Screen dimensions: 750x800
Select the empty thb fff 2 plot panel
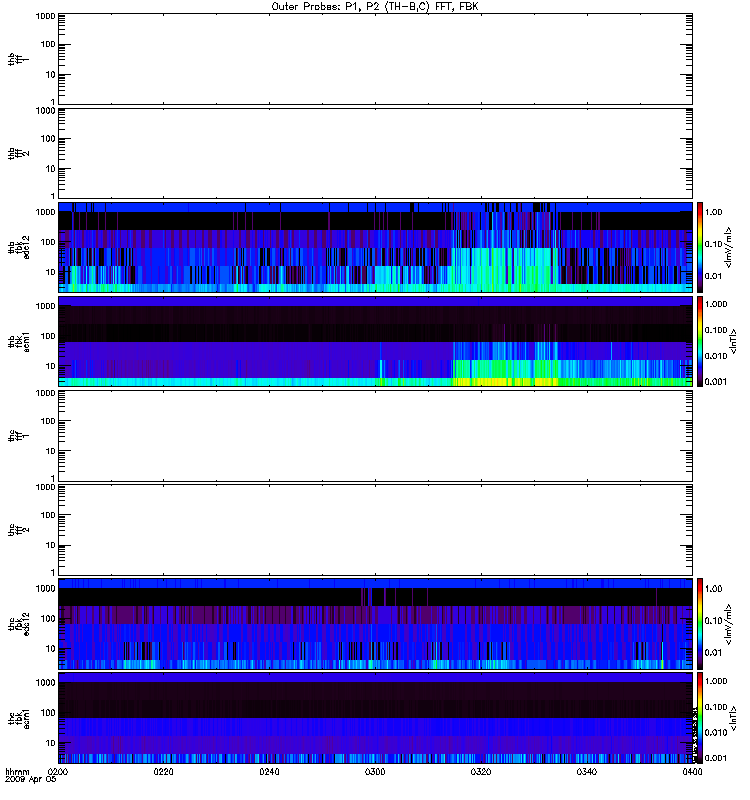click(x=376, y=154)
